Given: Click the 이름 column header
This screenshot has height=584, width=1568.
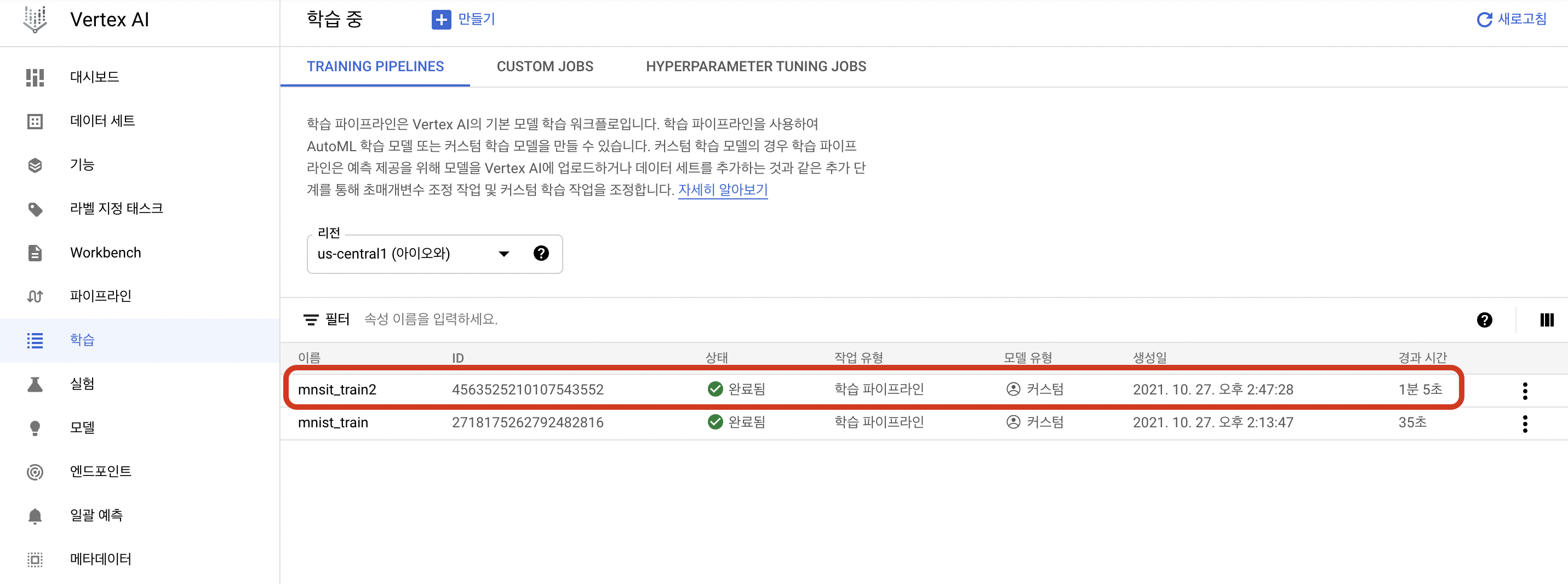Looking at the screenshot, I should click(x=309, y=358).
